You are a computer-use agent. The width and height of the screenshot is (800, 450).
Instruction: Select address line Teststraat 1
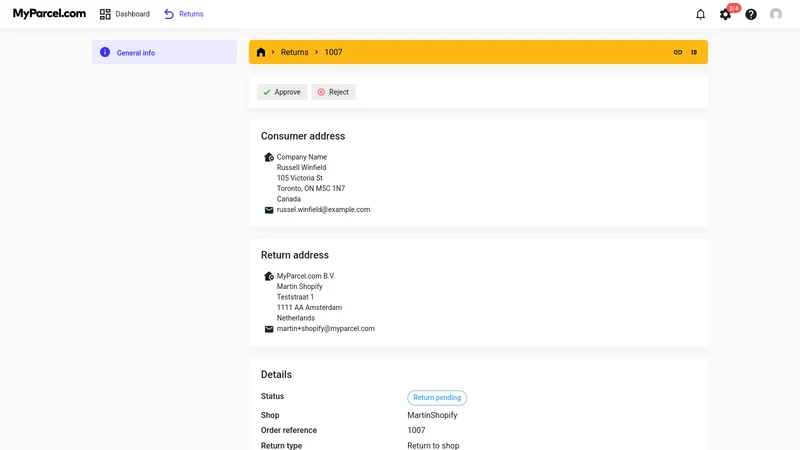[295, 297]
